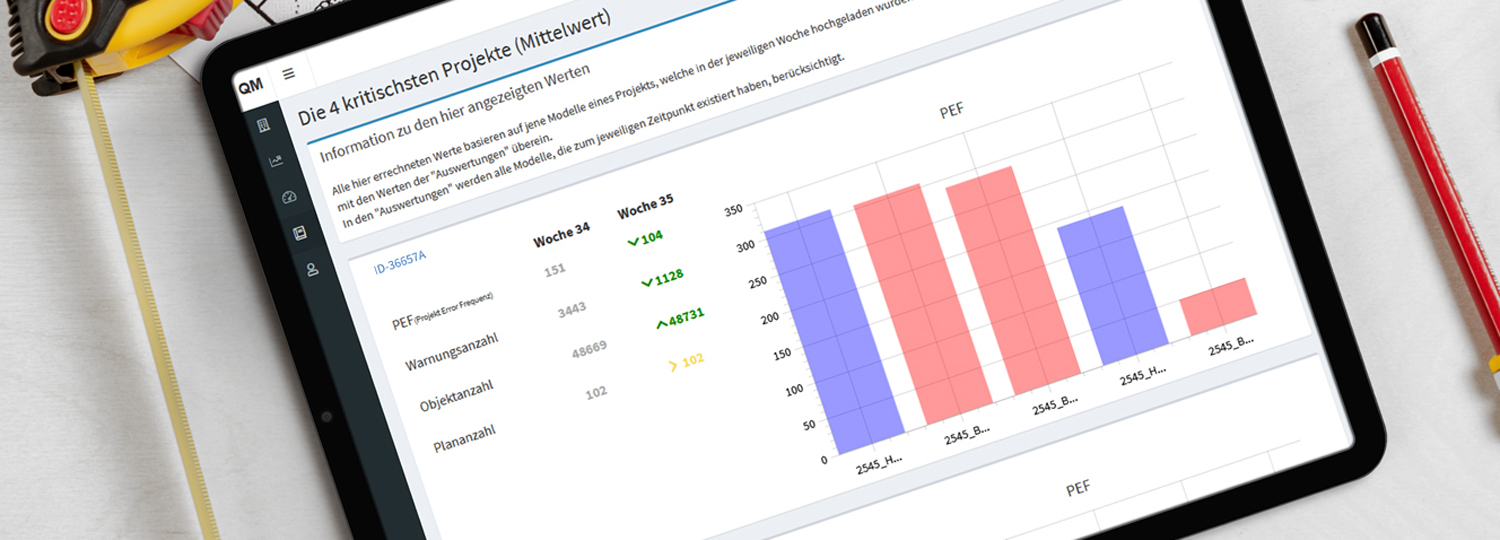Open the building icon in the sidebar
1500x540 pixels.
pos(264,125)
